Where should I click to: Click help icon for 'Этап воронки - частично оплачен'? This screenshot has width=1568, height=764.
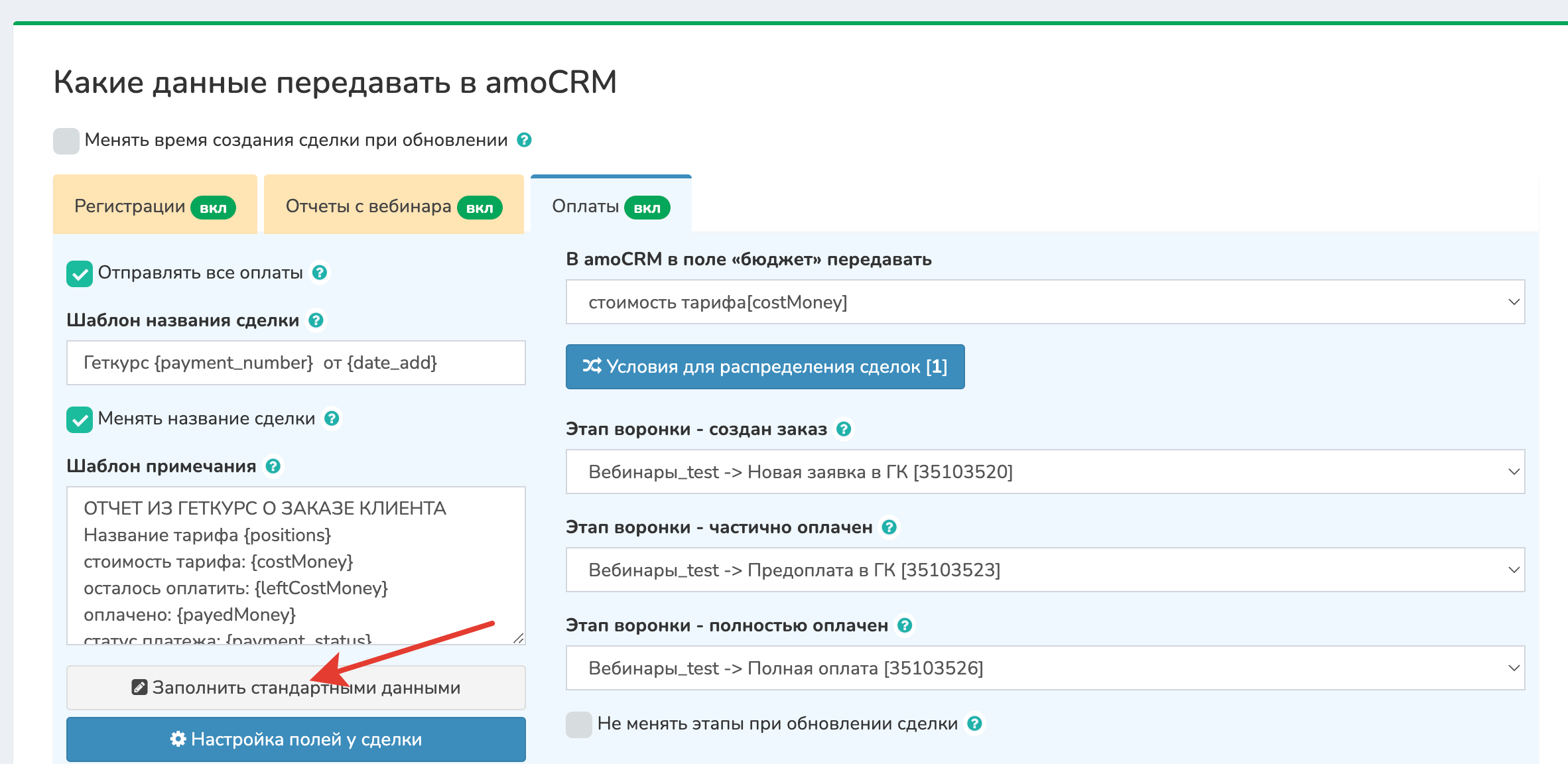click(x=889, y=527)
